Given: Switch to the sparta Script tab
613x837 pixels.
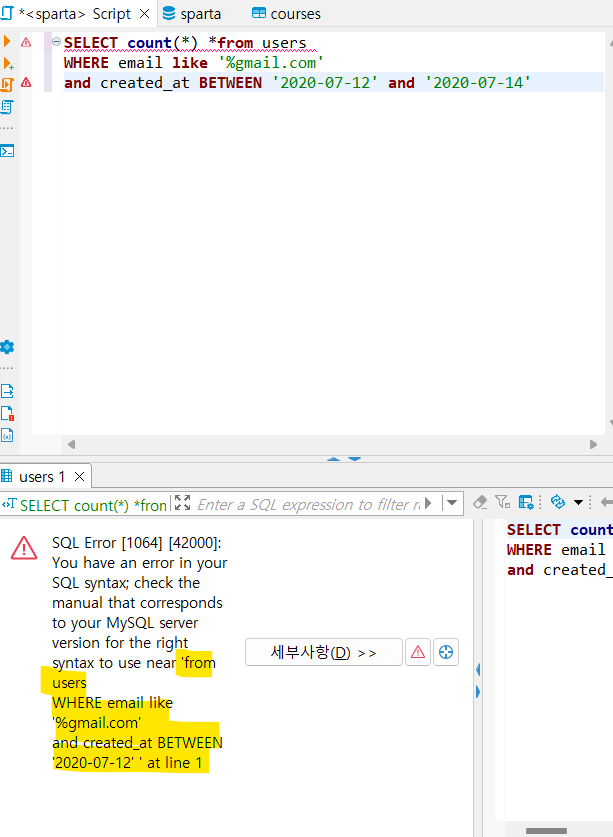Looking at the screenshot, I should pyautogui.click(x=75, y=14).
